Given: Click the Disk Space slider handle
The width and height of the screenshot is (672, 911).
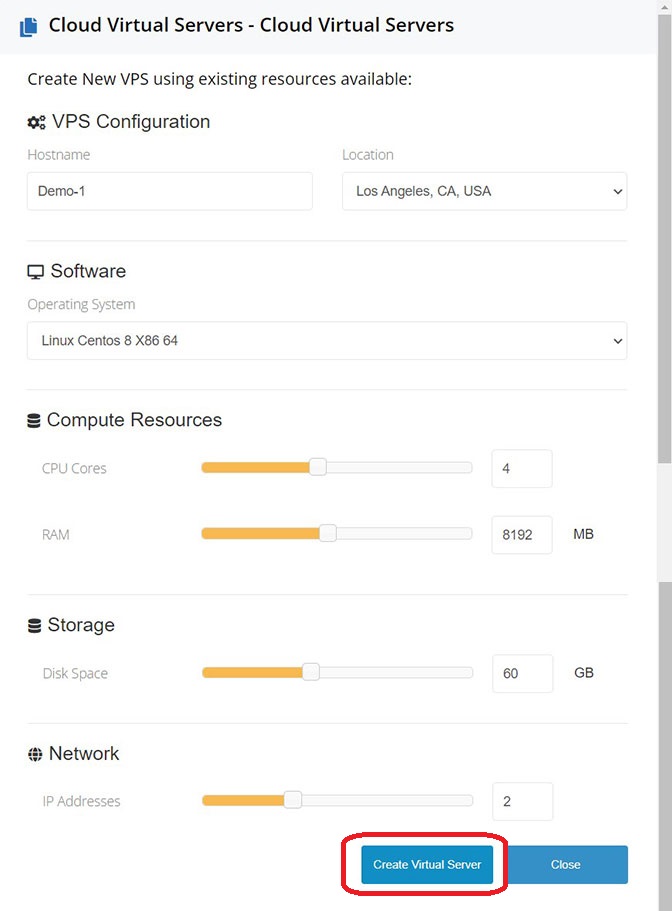Looking at the screenshot, I should [x=311, y=672].
